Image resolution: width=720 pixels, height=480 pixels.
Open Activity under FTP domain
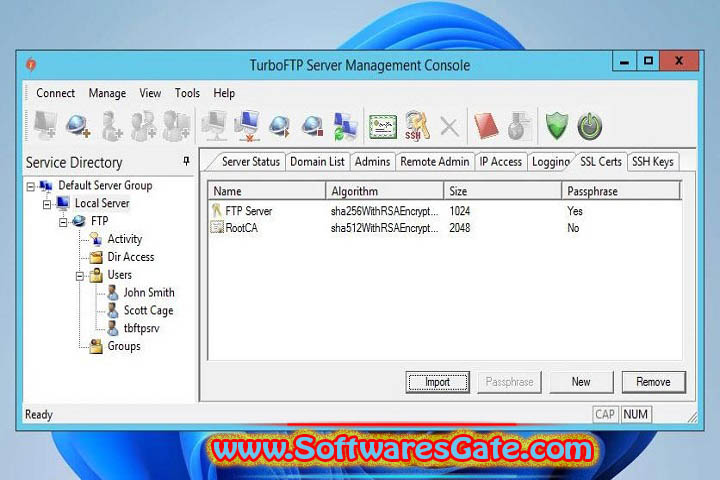[x=124, y=239]
